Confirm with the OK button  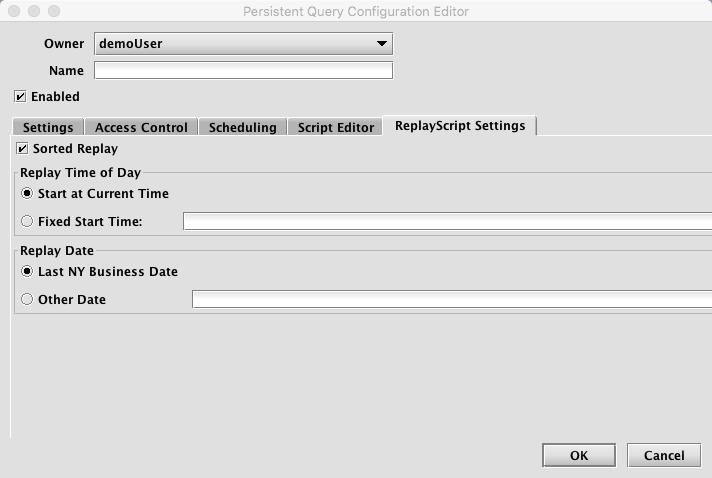[x=579, y=455]
